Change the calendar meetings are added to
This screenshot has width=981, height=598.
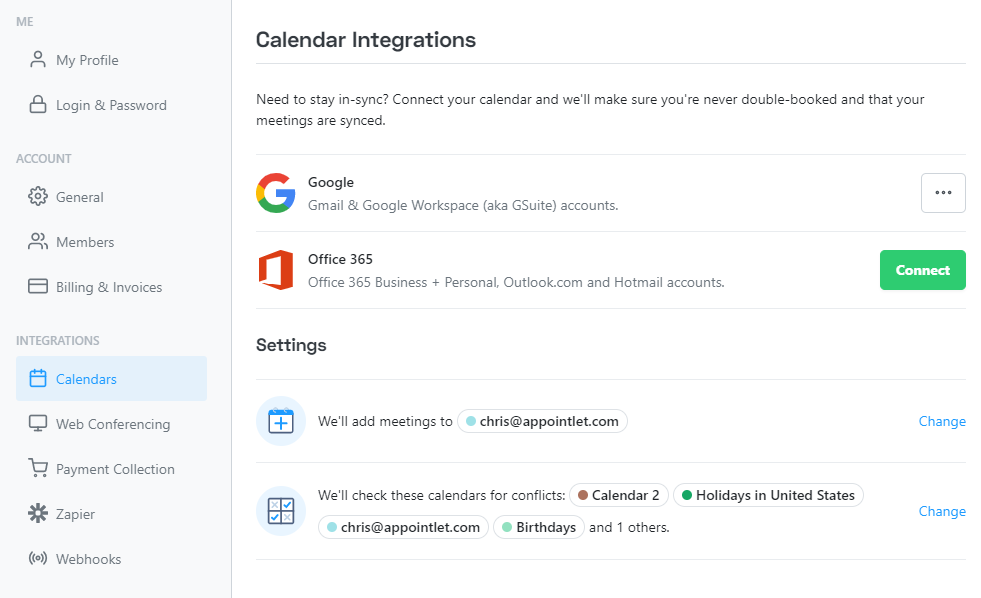click(942, 421)
